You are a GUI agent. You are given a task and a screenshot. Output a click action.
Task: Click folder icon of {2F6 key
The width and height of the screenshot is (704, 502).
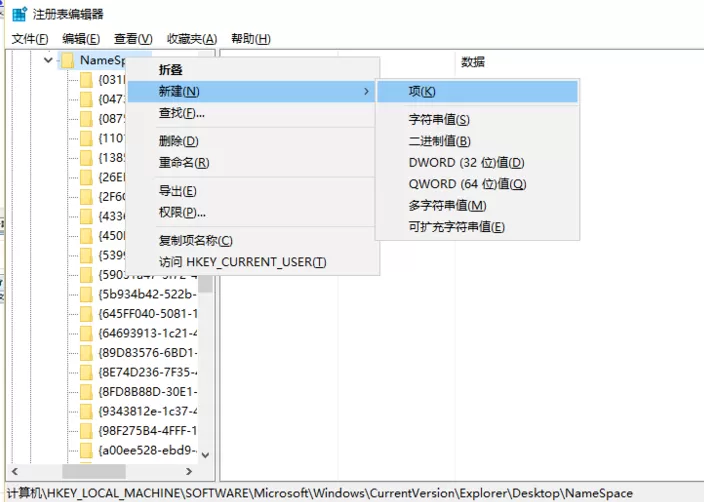(86, 197)
